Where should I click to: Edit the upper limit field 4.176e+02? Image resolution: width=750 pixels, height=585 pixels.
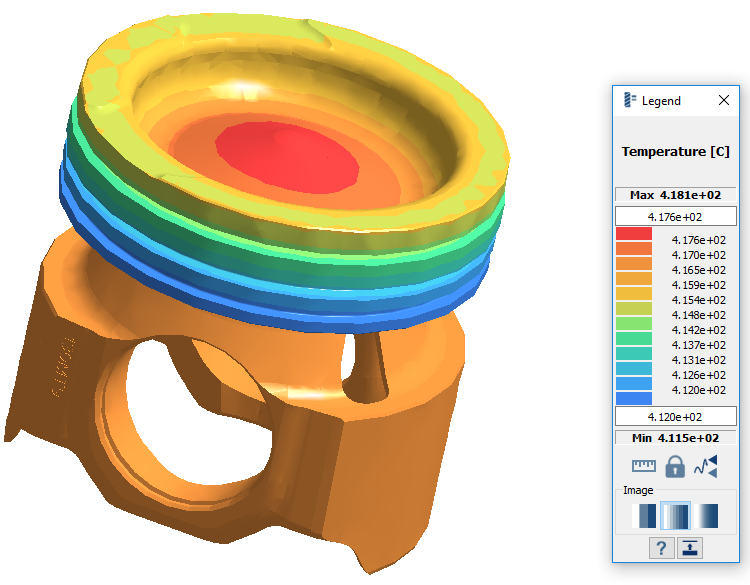click(x=675, y=217)
